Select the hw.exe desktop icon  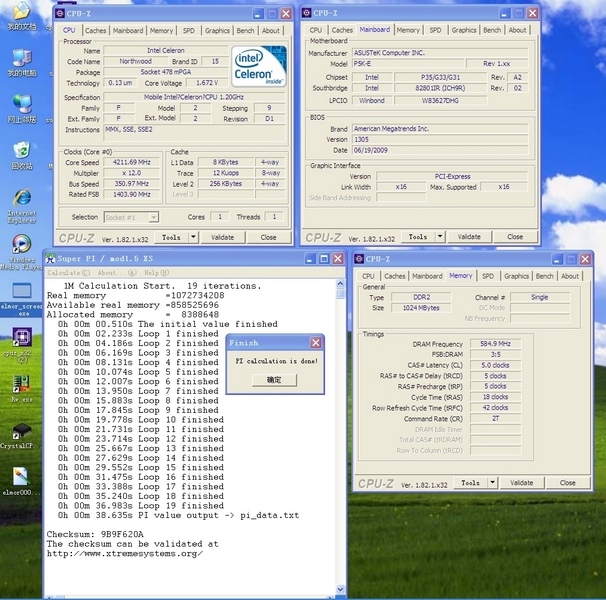21,384
